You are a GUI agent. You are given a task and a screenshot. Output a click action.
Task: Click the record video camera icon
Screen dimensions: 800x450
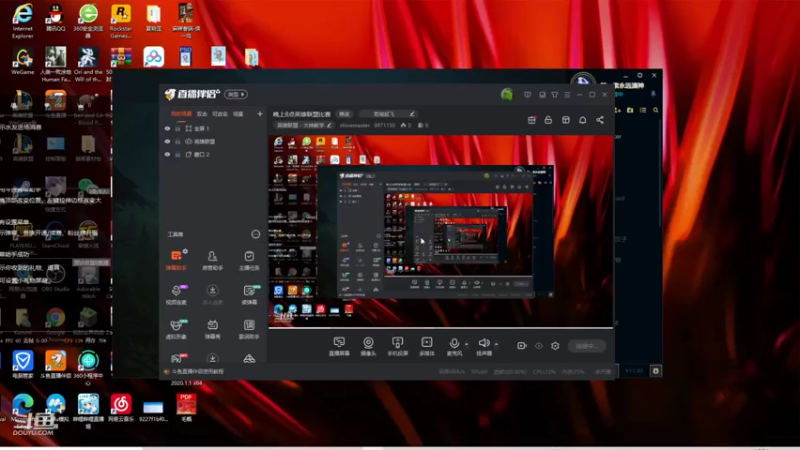coord(521,345)
